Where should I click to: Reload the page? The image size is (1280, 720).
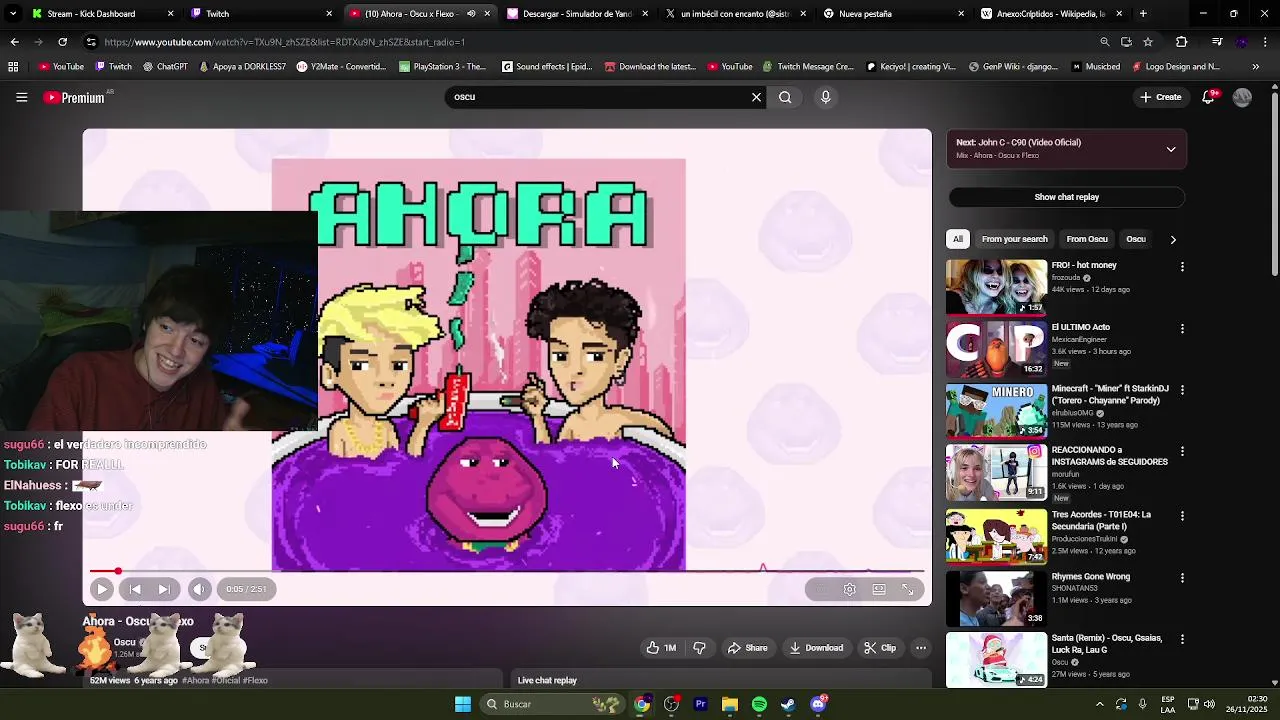point(62,42)
